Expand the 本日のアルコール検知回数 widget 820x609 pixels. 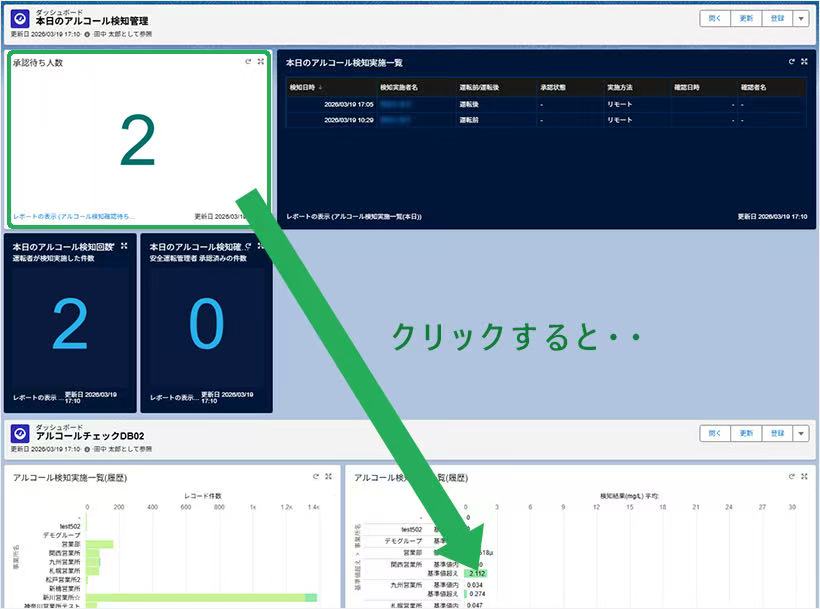click(124, 245)
